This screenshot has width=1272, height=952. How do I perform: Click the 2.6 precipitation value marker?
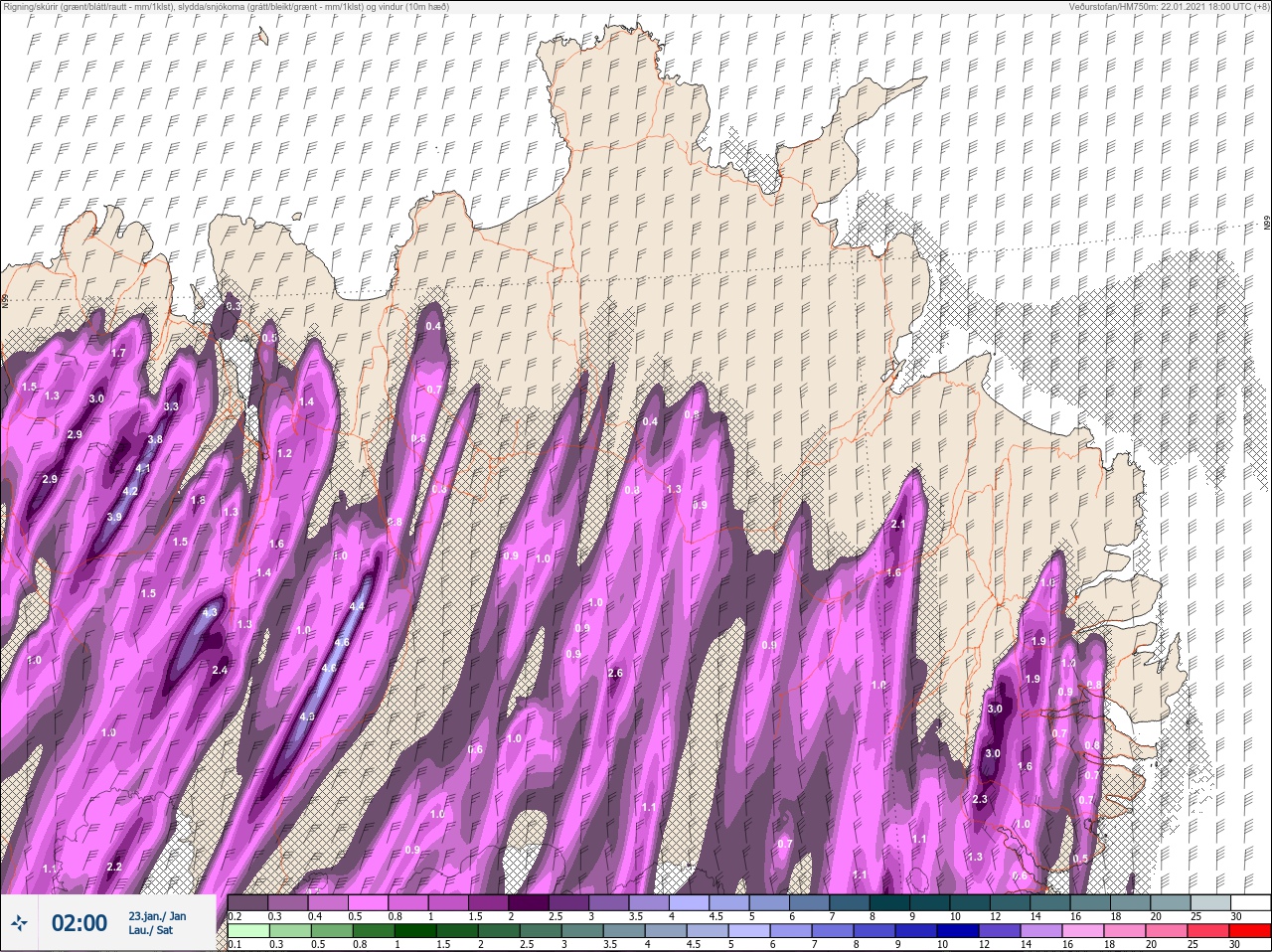pos(615,673)
